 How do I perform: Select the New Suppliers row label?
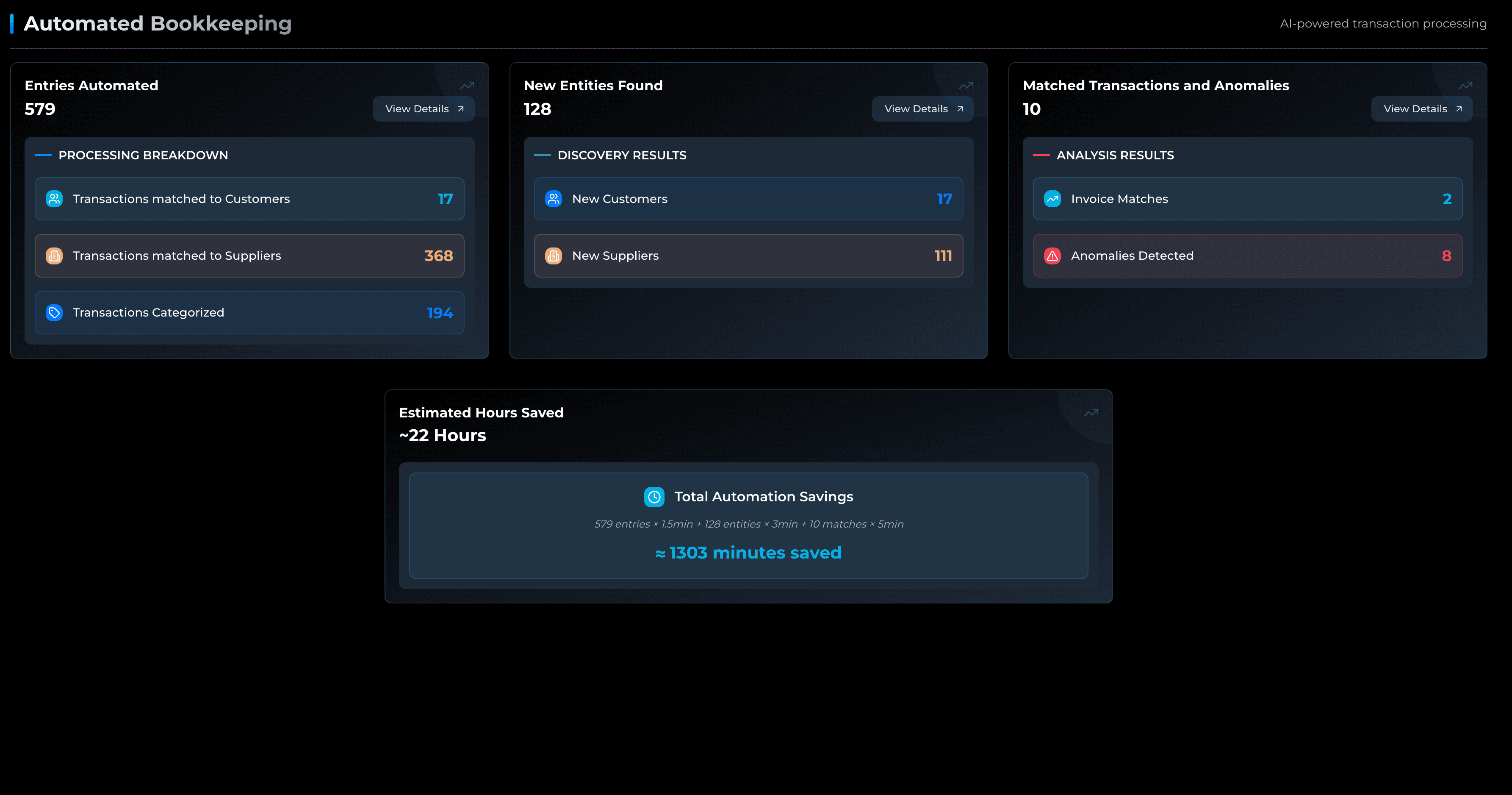pos(615,256)
